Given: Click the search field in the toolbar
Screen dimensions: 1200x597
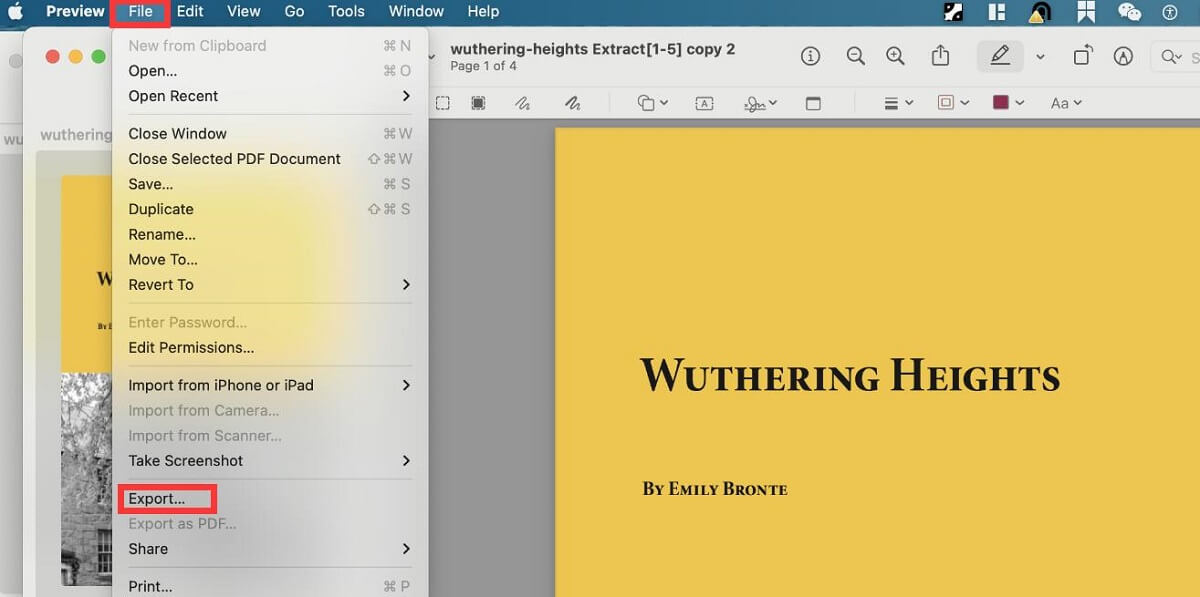Looking at the screenshot, I should point(1175,57).
